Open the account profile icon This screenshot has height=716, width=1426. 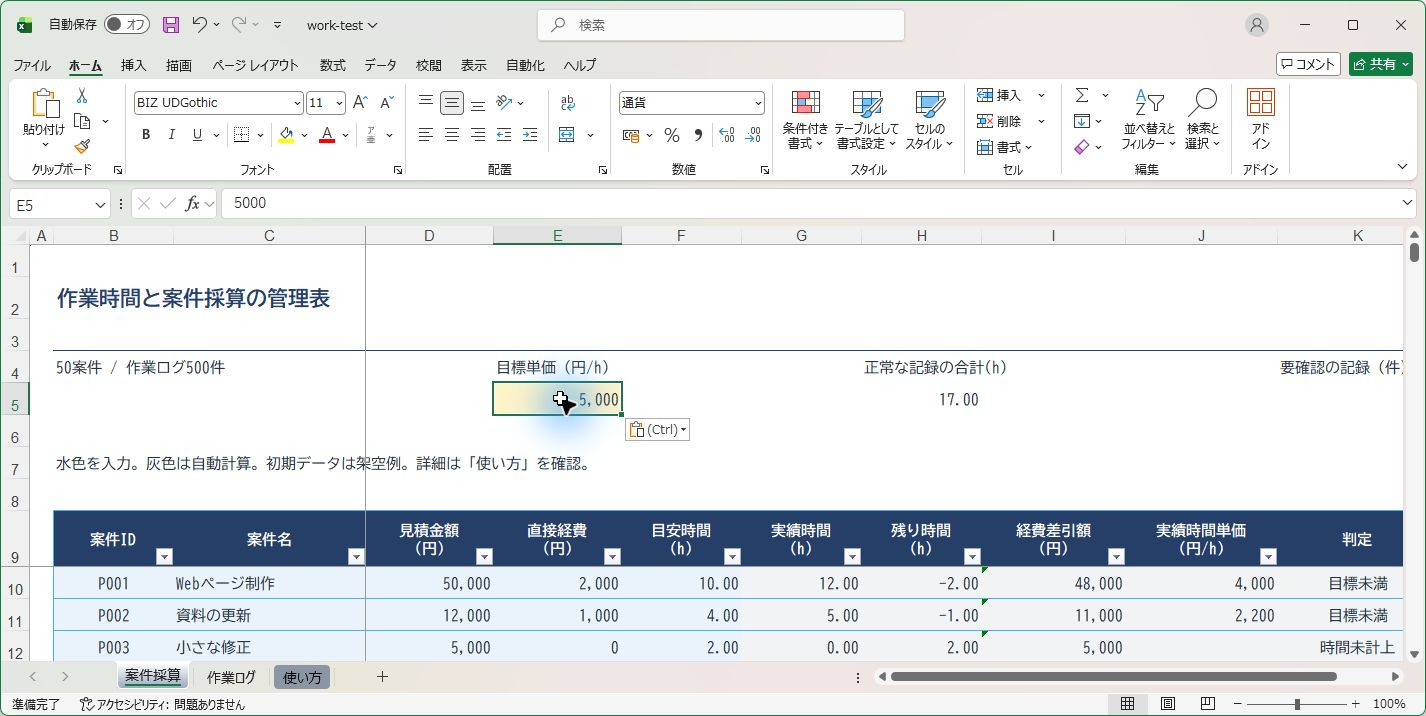click(1257, 25)
